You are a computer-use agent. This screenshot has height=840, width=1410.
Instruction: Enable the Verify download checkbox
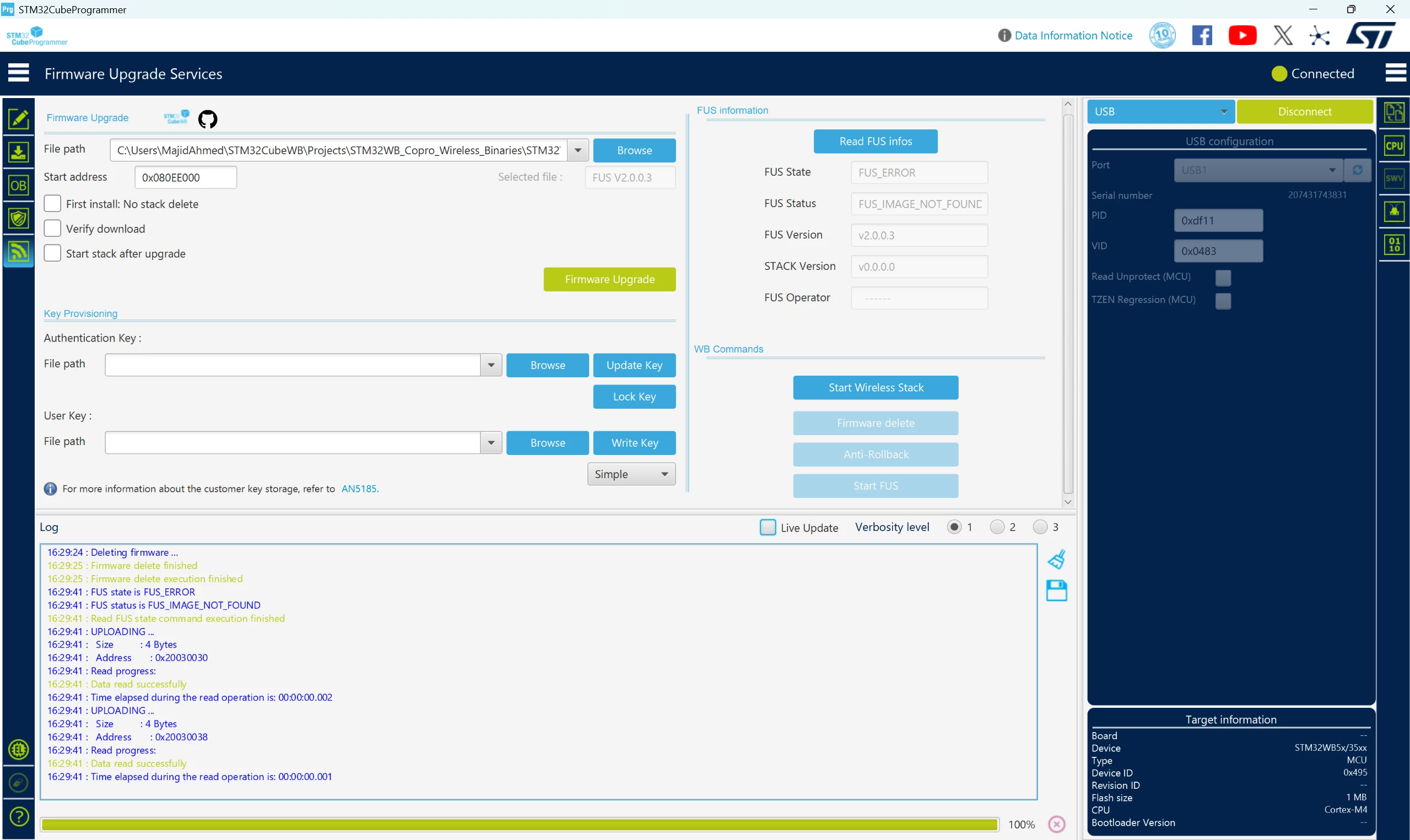point(53,228)
